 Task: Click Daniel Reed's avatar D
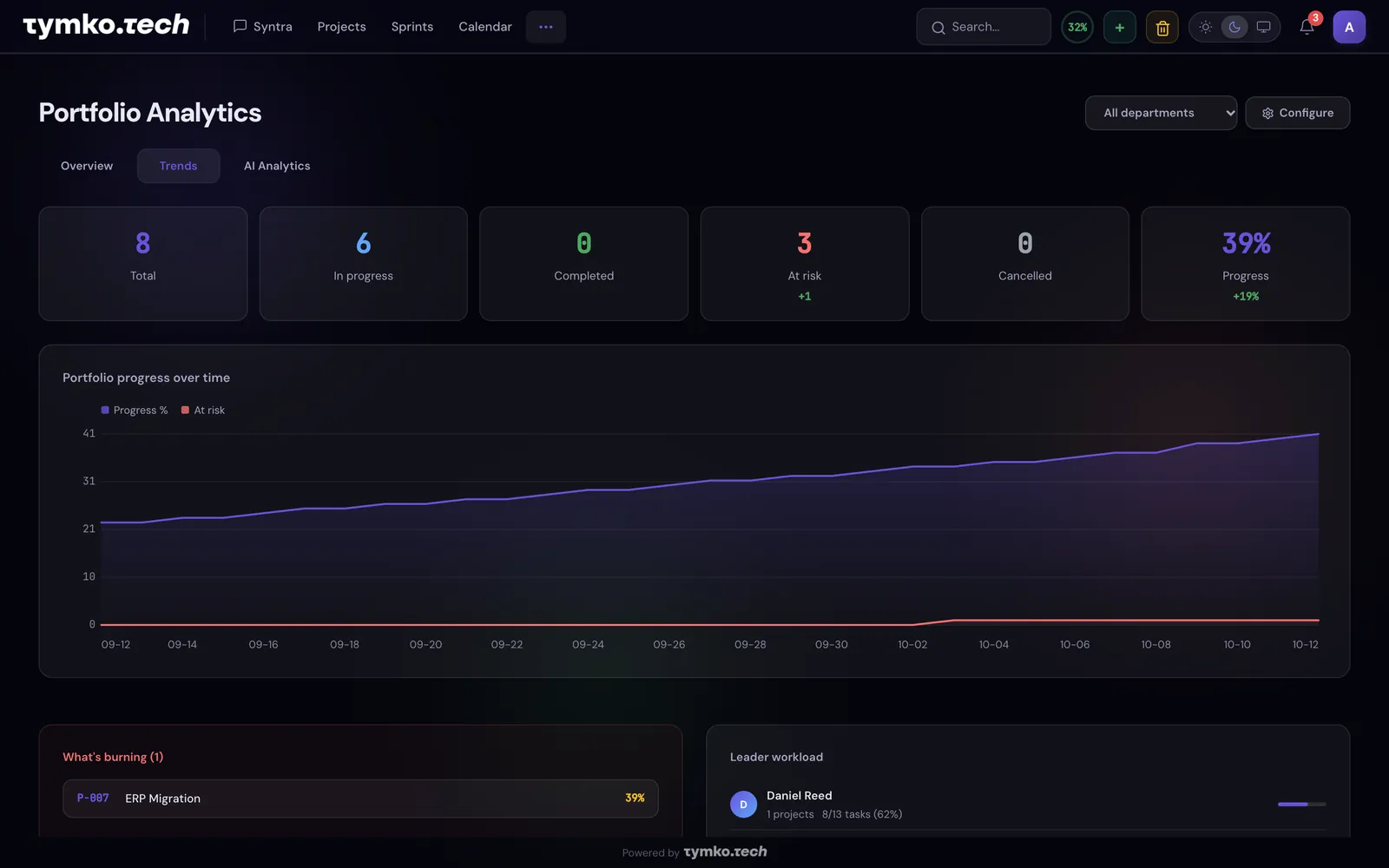[x=743, y=805]
